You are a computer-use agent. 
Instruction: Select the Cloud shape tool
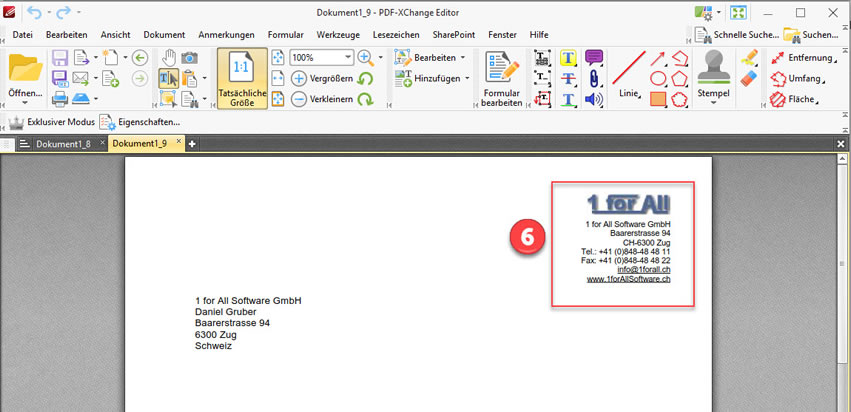(x=679, y=99)
